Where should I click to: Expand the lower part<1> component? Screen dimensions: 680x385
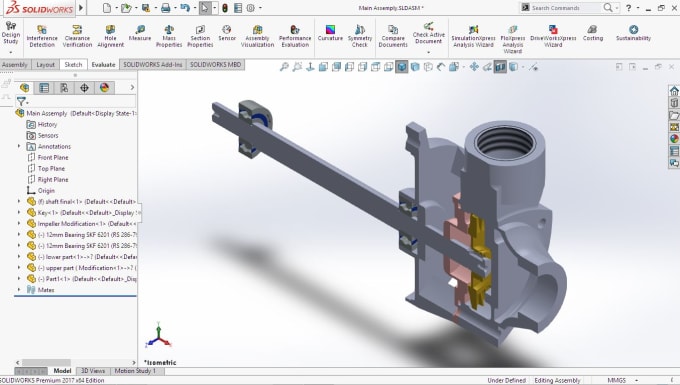point(19,257)
